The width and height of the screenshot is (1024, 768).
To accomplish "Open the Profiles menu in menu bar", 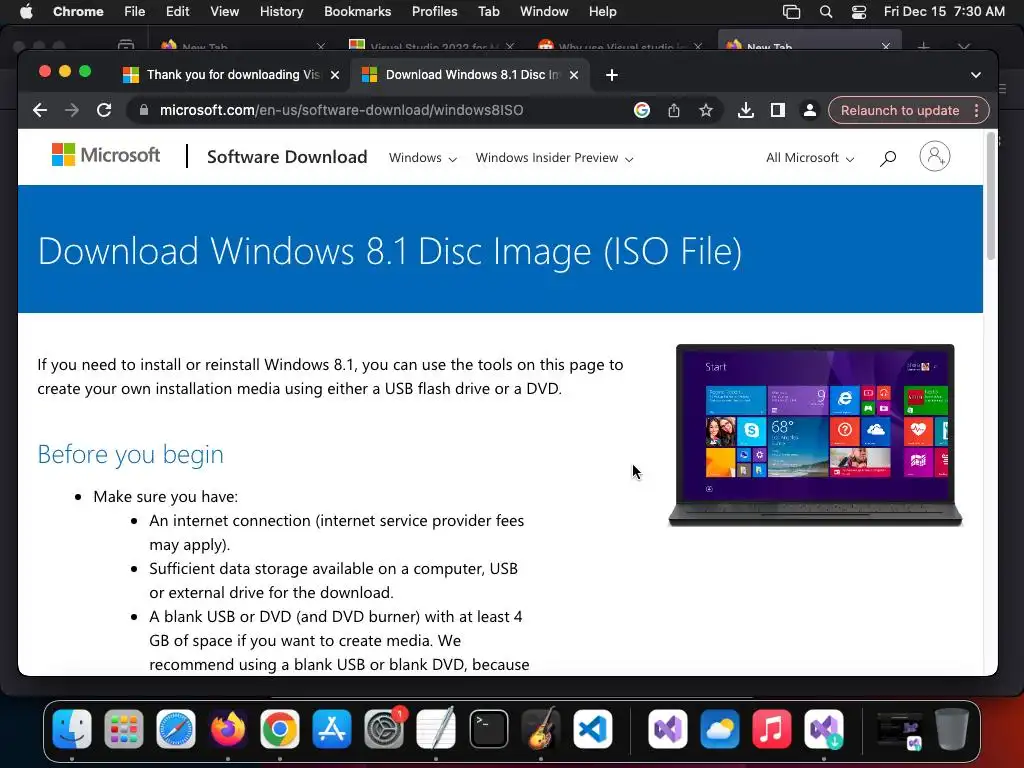I will pyautogui.click(x=434, y=12).
